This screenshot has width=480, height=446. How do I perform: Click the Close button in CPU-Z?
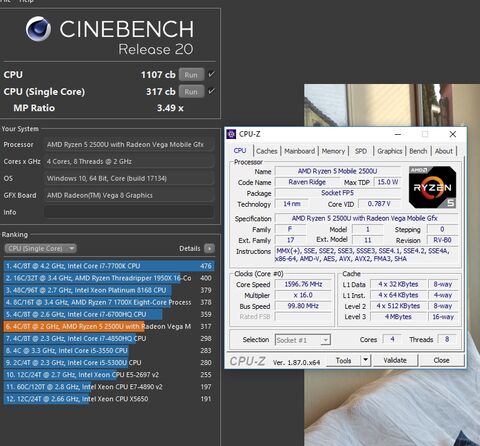pyautogui.click(x=441, y=360)
